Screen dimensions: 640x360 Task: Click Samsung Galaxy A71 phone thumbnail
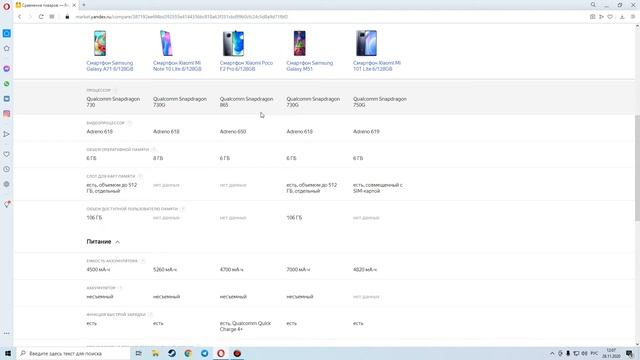coord(100,43)
